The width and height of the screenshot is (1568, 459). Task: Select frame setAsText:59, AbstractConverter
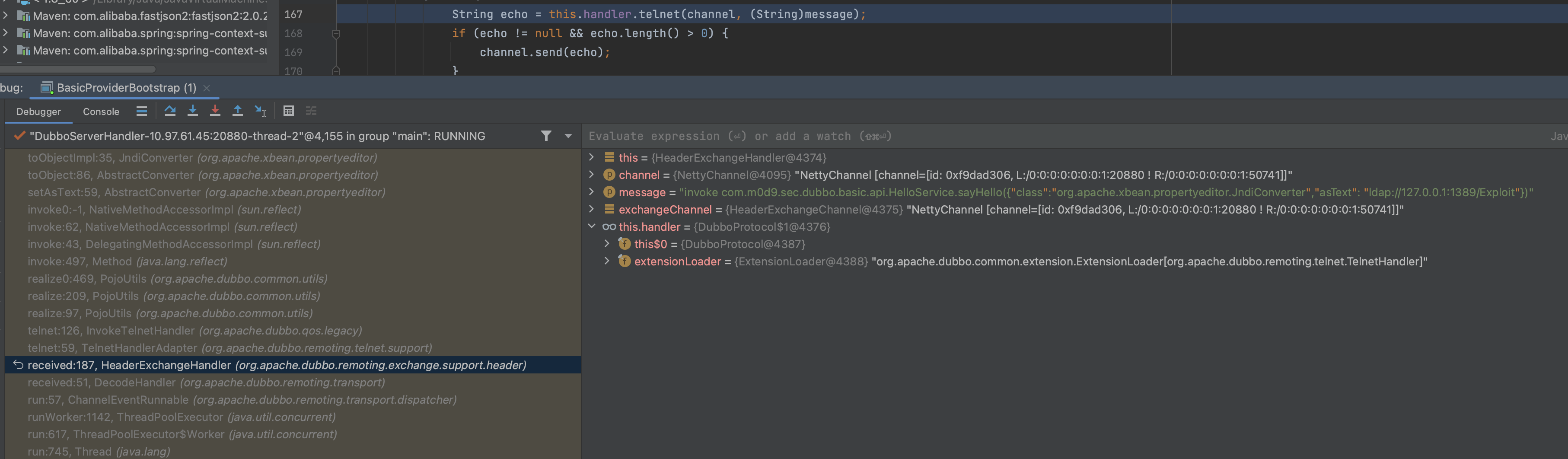click(x=293, y=192)
